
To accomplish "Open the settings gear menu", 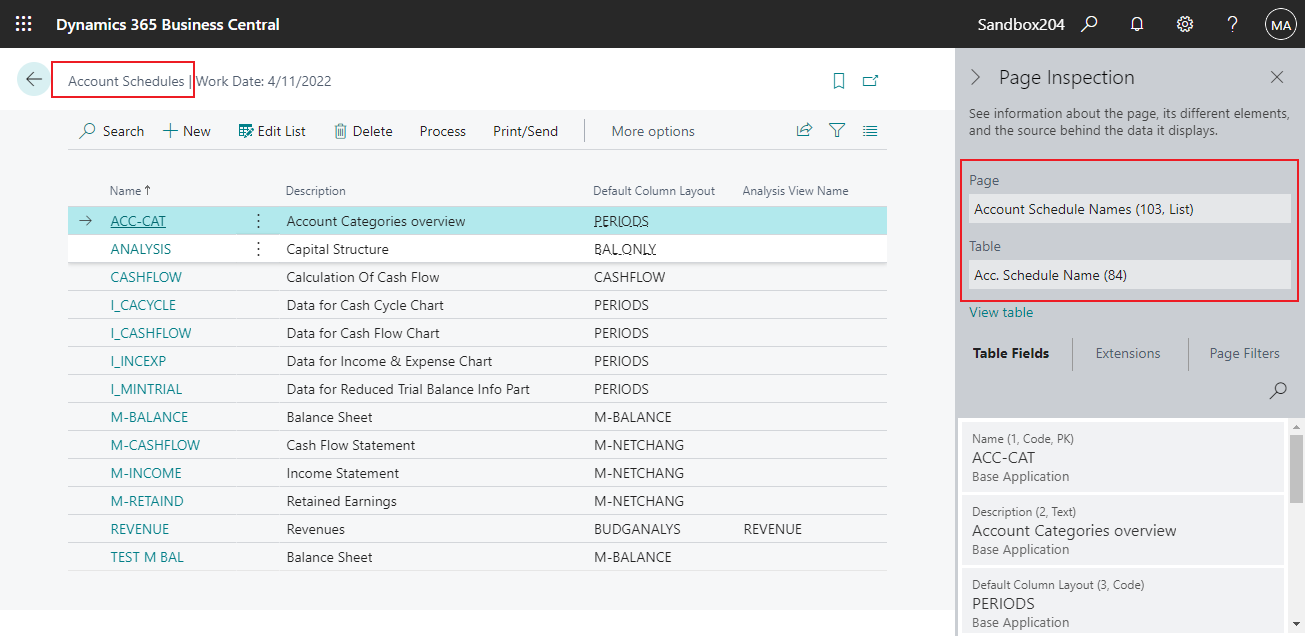I will 1185,24.
